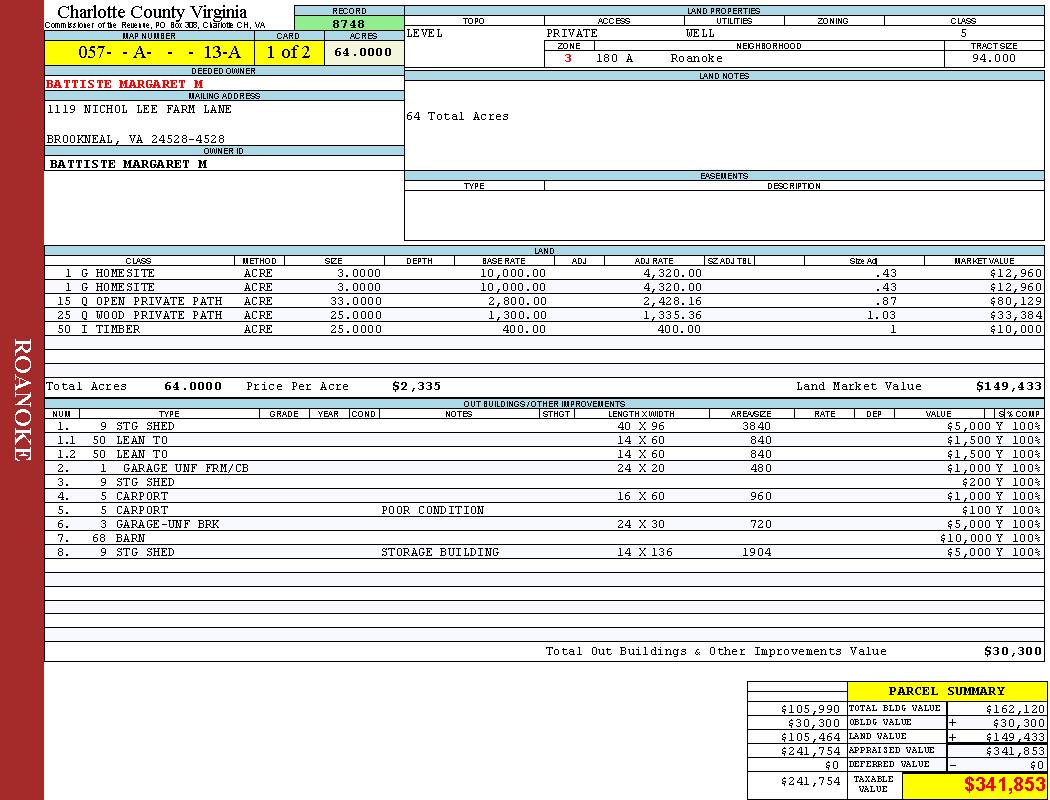The image size is (1050, 800).
Task: Select the acres field showing 64.0000
Action: point(363,53)
